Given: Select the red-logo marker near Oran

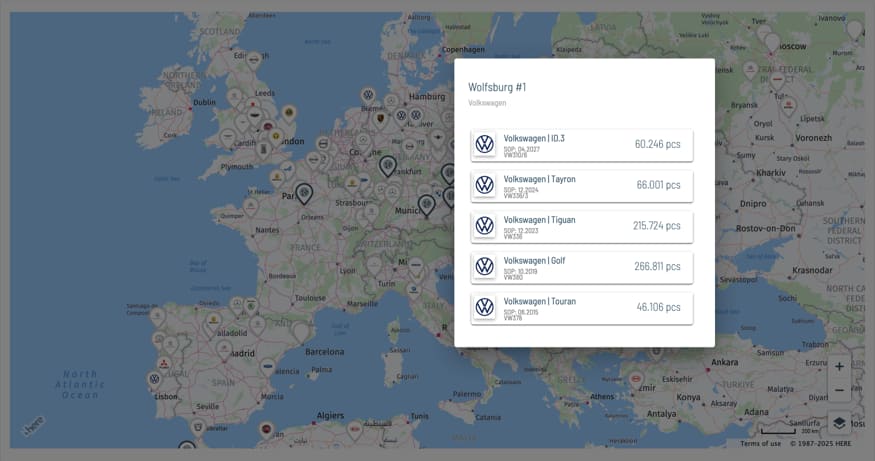Looking at the screenshot, I should coord(267,430).
